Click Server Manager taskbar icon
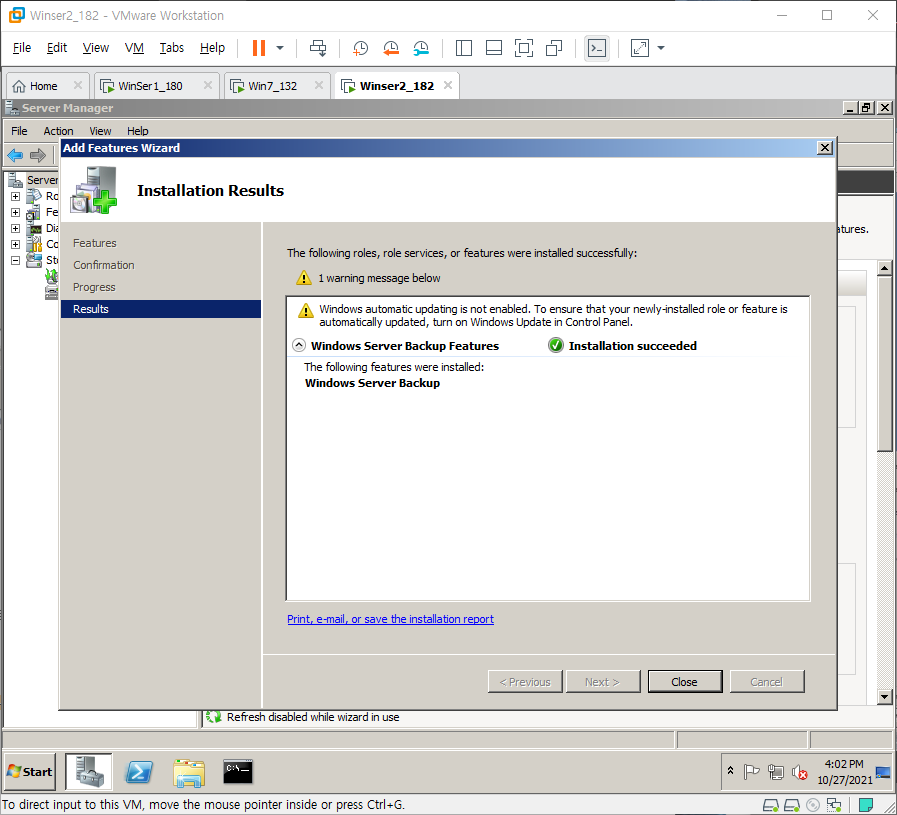 click(x=89, y=772)
